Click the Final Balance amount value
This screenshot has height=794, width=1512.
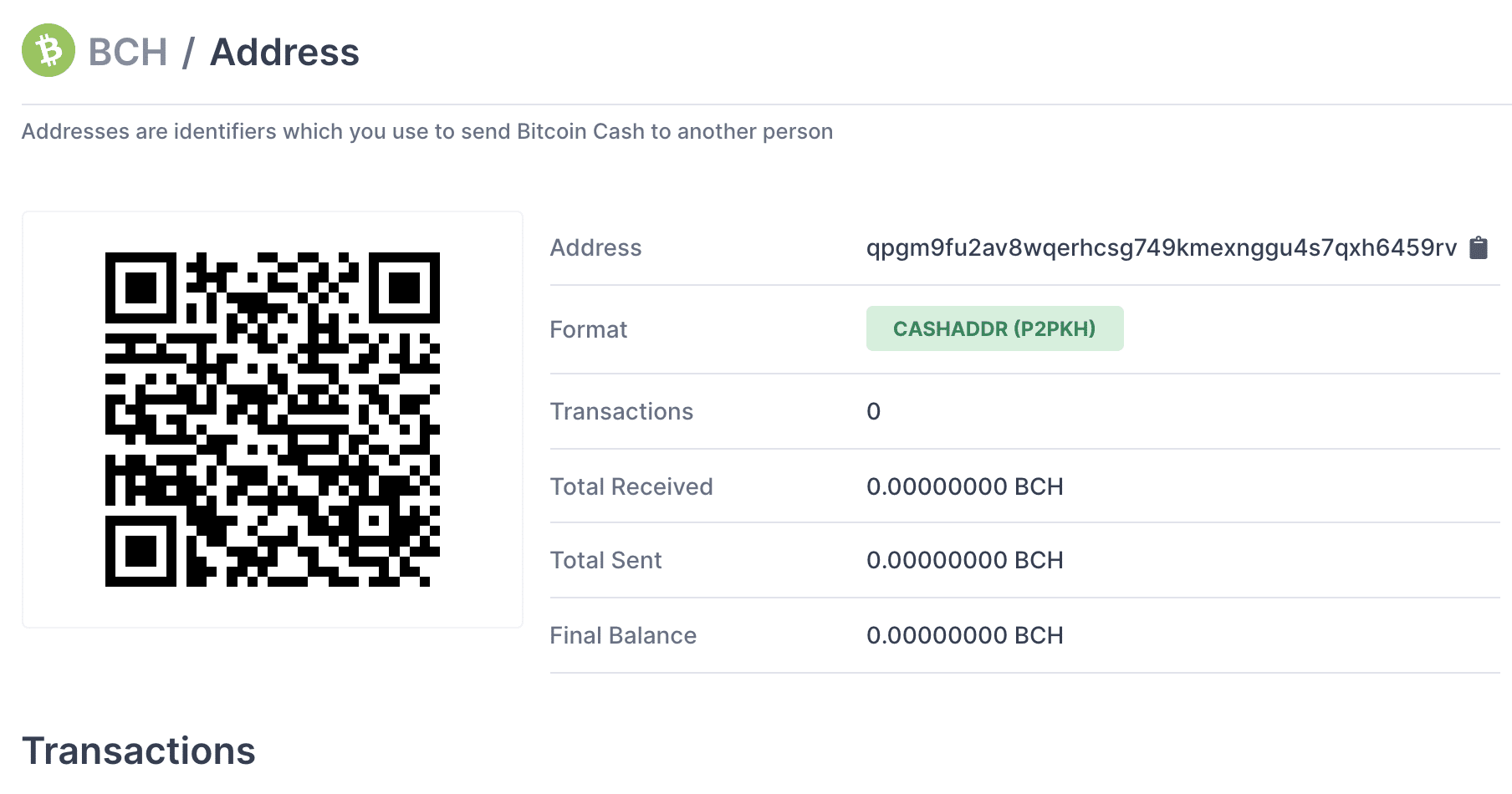(964, 635)
